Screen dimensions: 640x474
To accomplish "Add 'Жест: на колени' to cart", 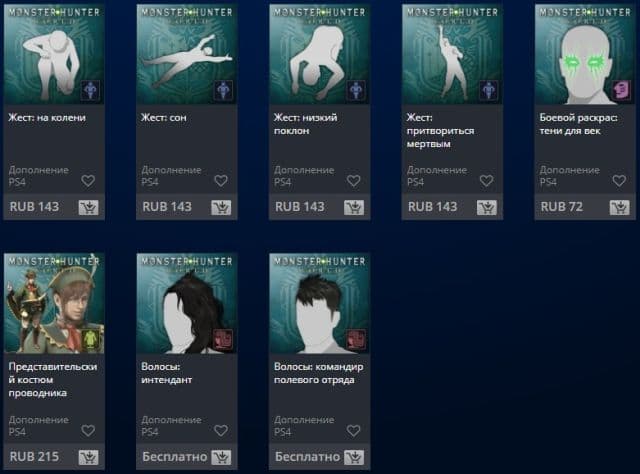I will coord(89,207).
